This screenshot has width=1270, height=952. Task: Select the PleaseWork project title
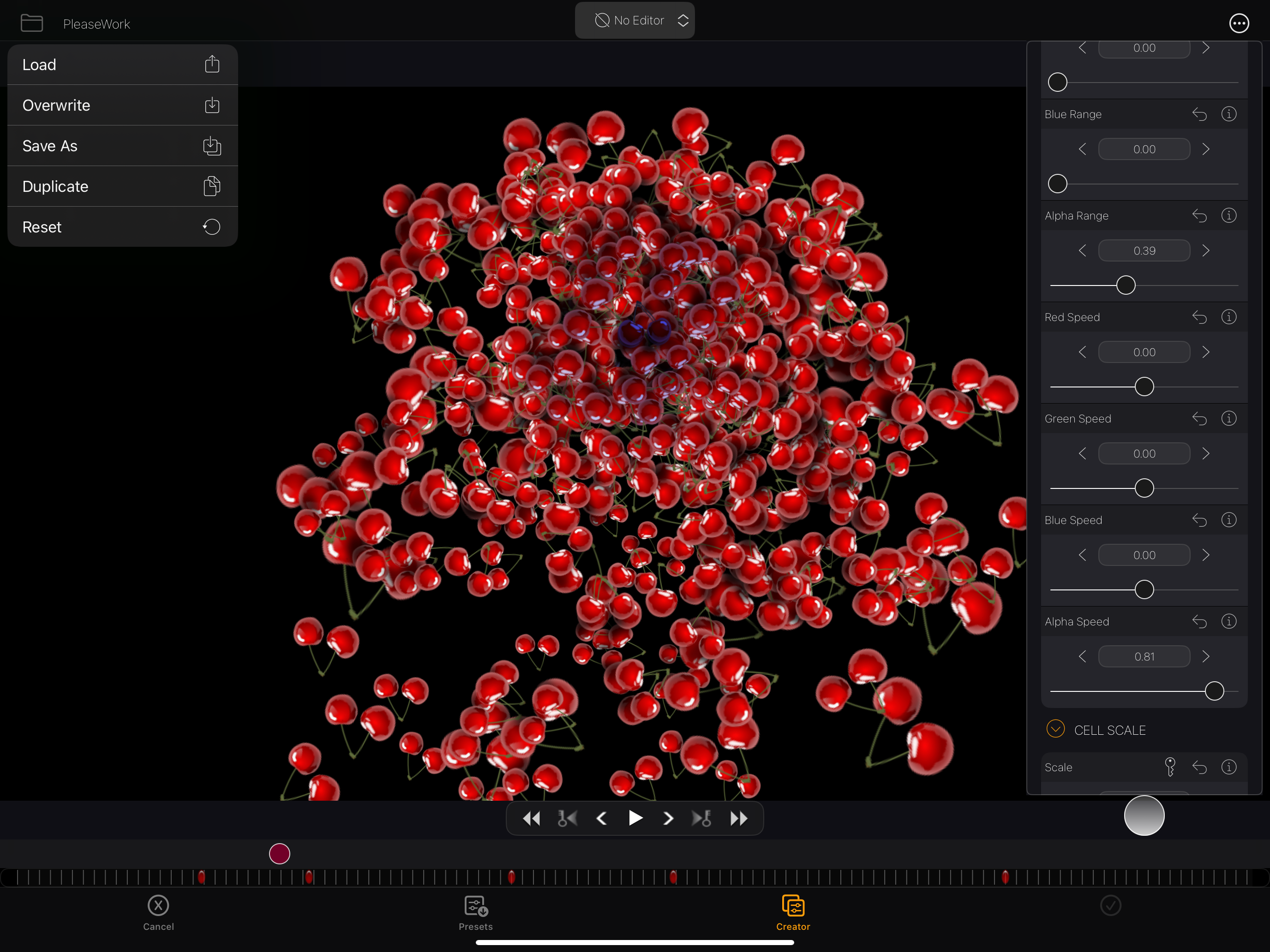click(x=96, y=24)
